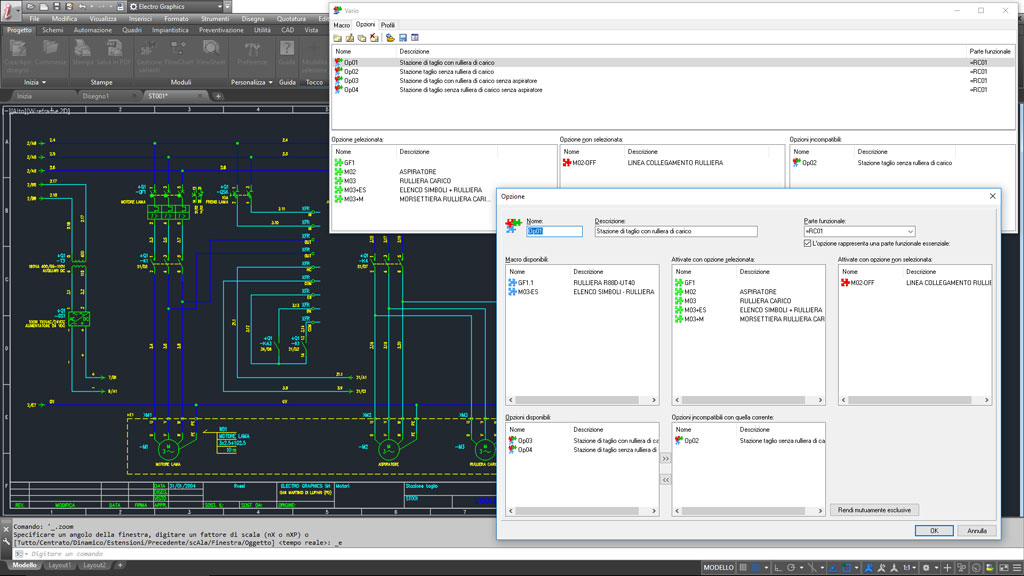Viewport: 1024px width, 576px height.
Task: Toggle the essential functional part checkbox
Action: tap(808, 243)
